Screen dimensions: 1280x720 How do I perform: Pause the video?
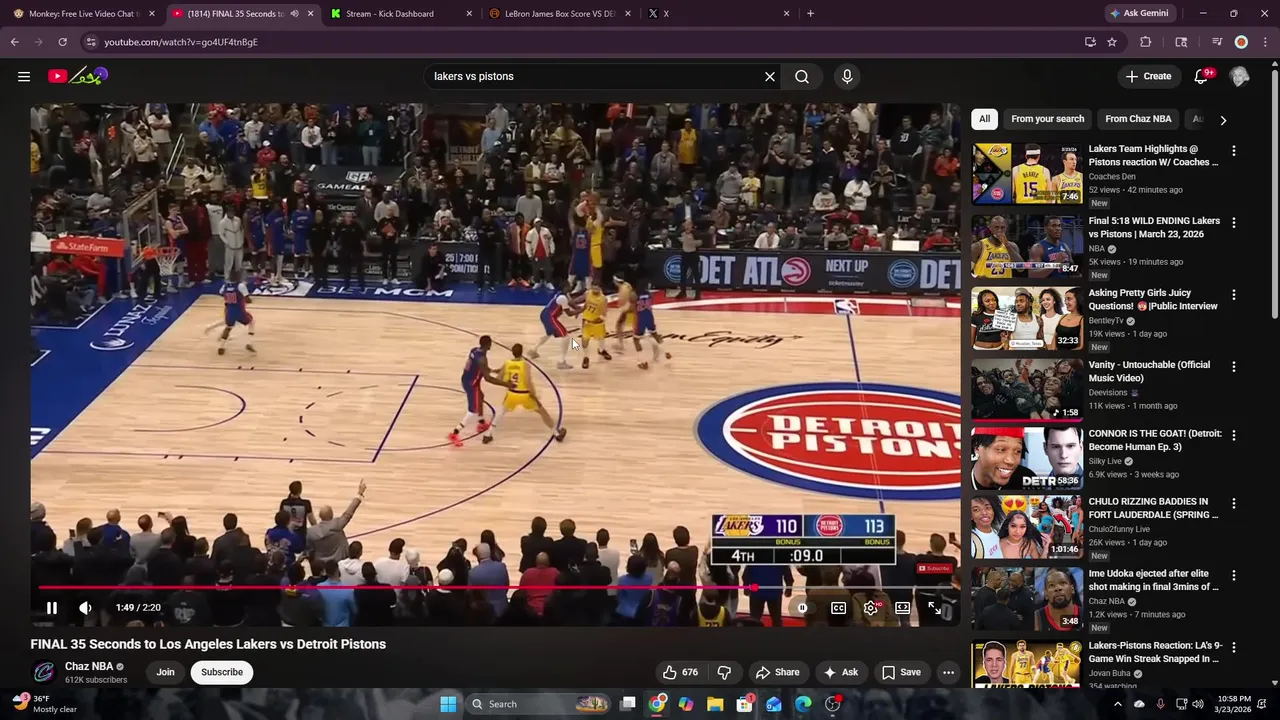[52, 607]
